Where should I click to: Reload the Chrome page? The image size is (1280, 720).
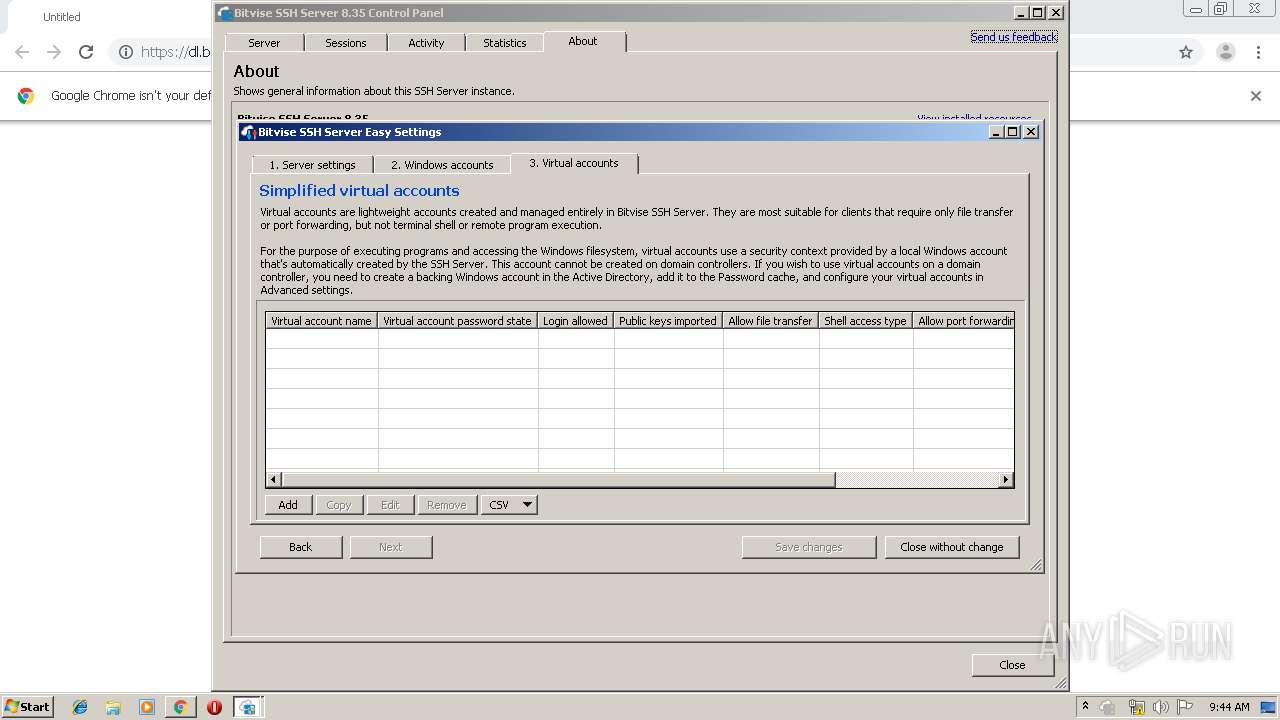[86, 52]
